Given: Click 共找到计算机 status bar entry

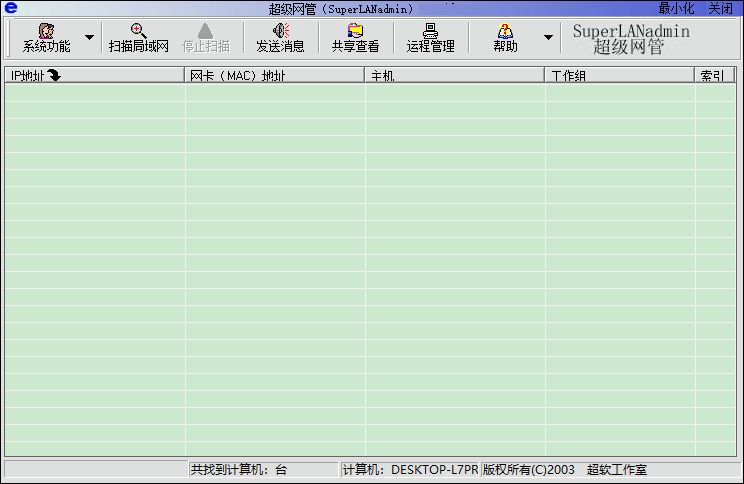Looking at the screenshot, I should (x=263, y=469).
